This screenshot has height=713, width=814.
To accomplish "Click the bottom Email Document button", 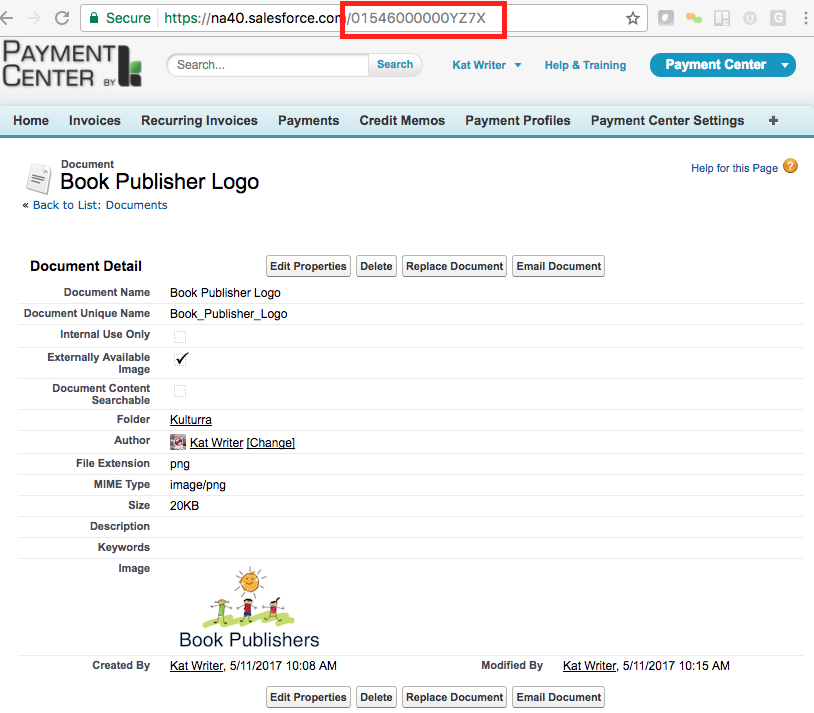I will pyautogui.click(x=559, y=697).
